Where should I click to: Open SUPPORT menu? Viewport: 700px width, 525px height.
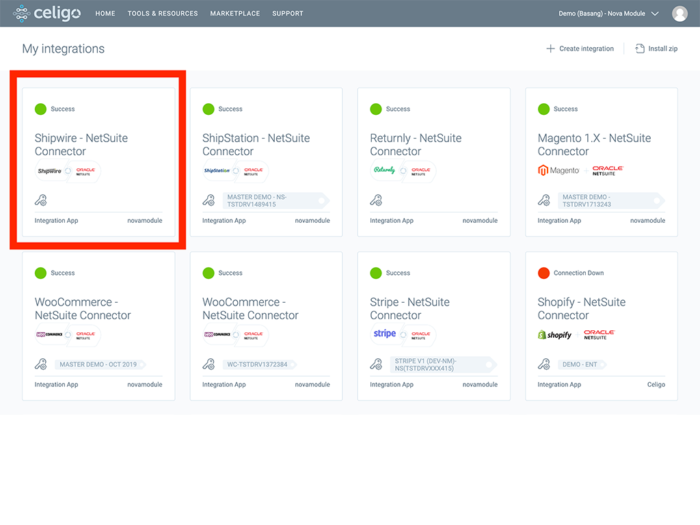point(288,13)
